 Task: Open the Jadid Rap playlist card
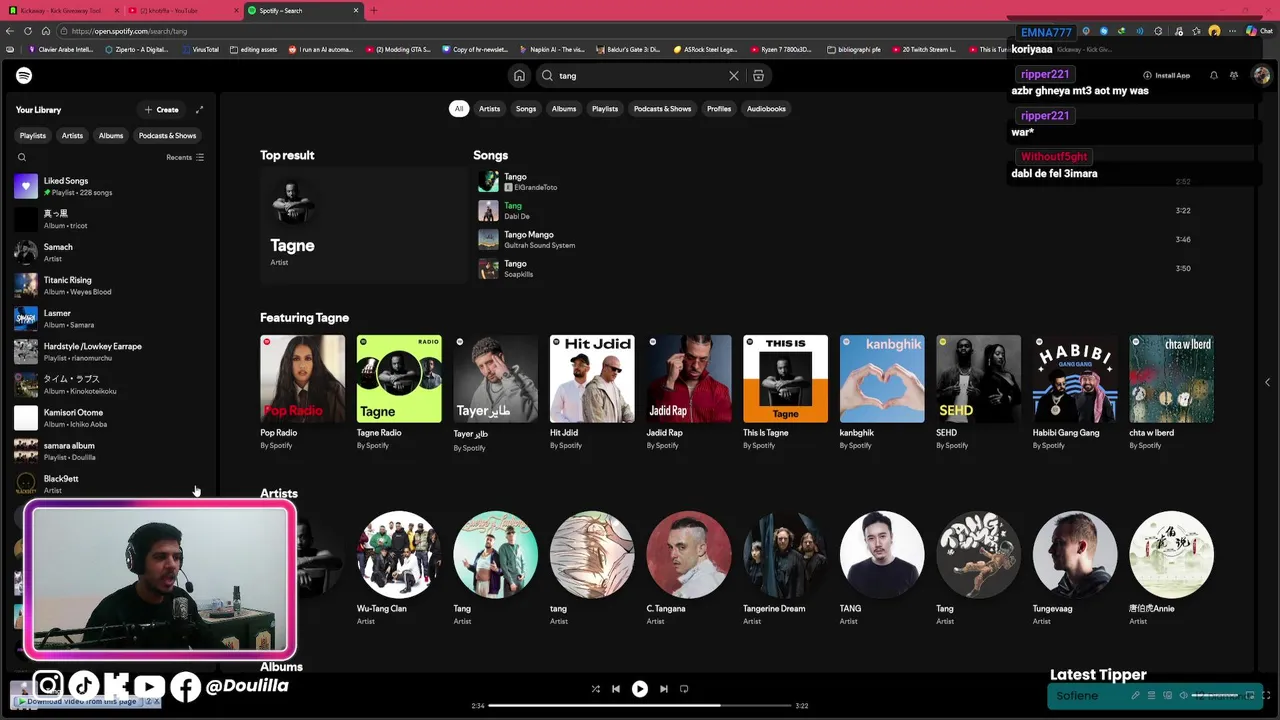tap(688, 393)
